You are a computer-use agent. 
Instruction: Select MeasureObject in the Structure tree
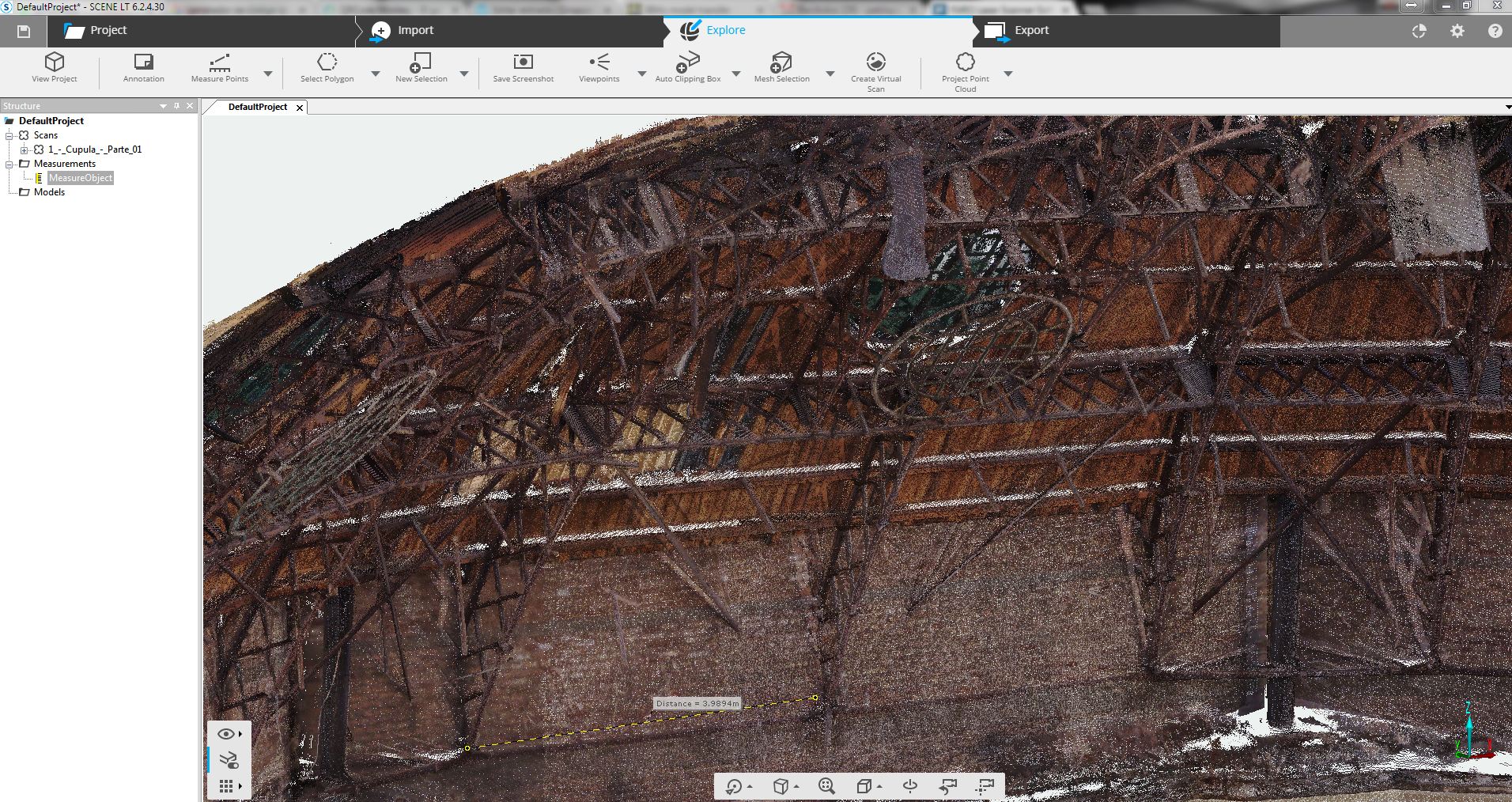click(x=81, y=178)
